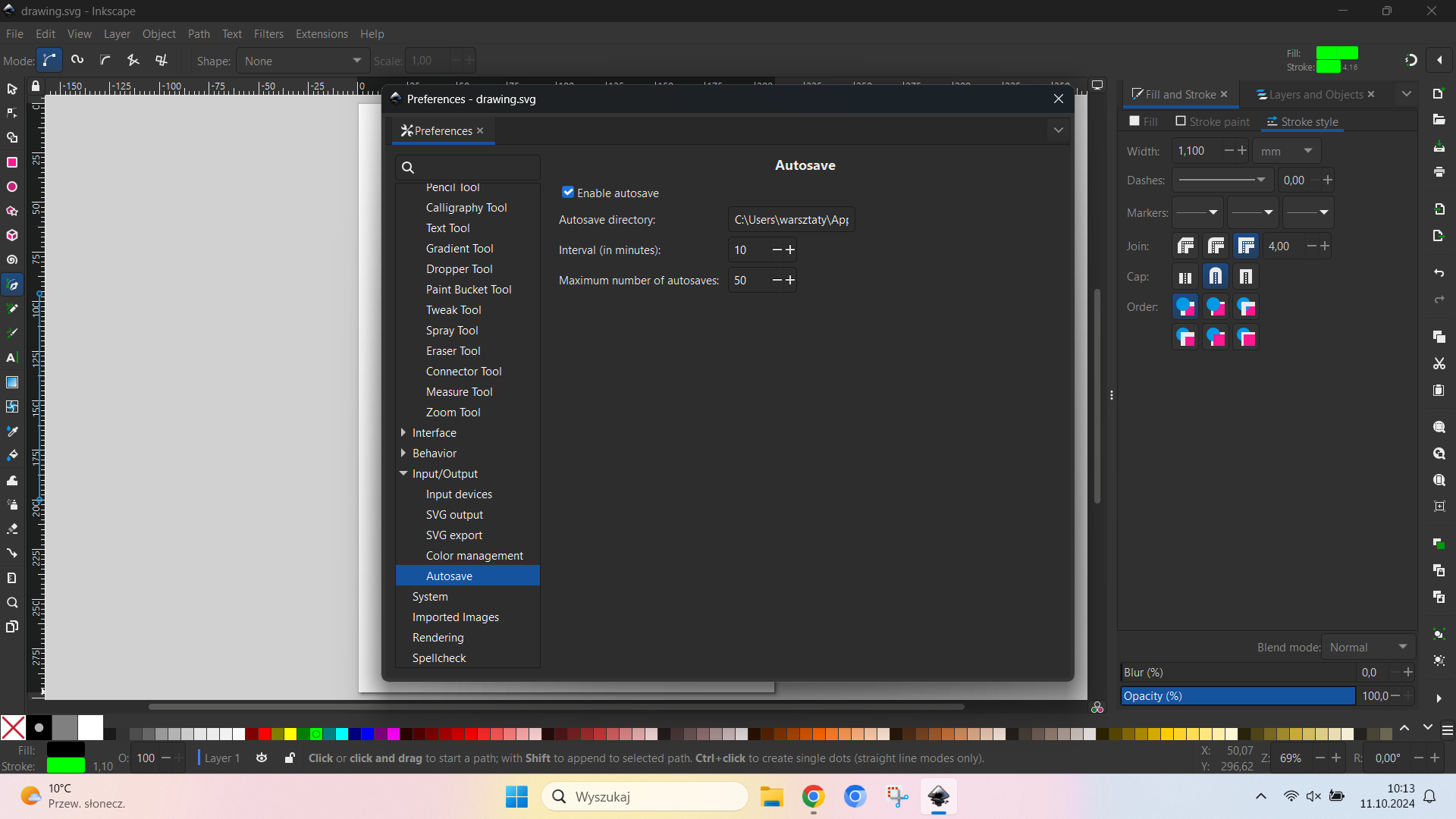
Task: Switch to Stroke paint tab
Action: pyautogui.click(x=1213, y=121)
